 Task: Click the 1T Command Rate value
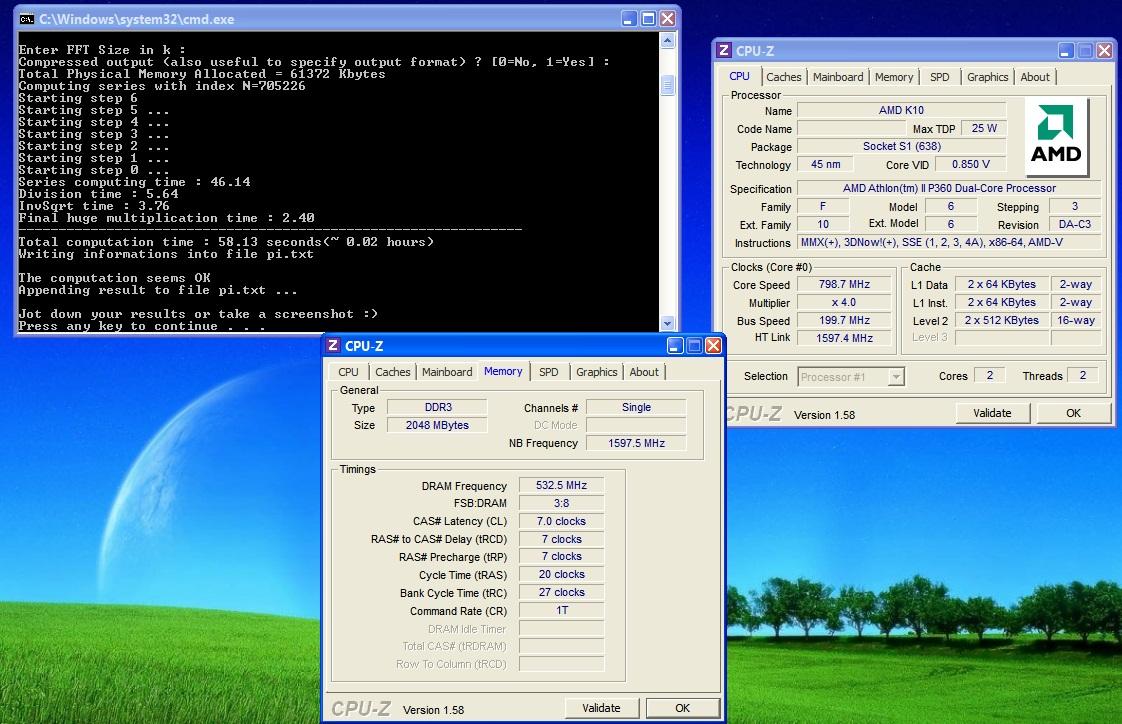562,610
